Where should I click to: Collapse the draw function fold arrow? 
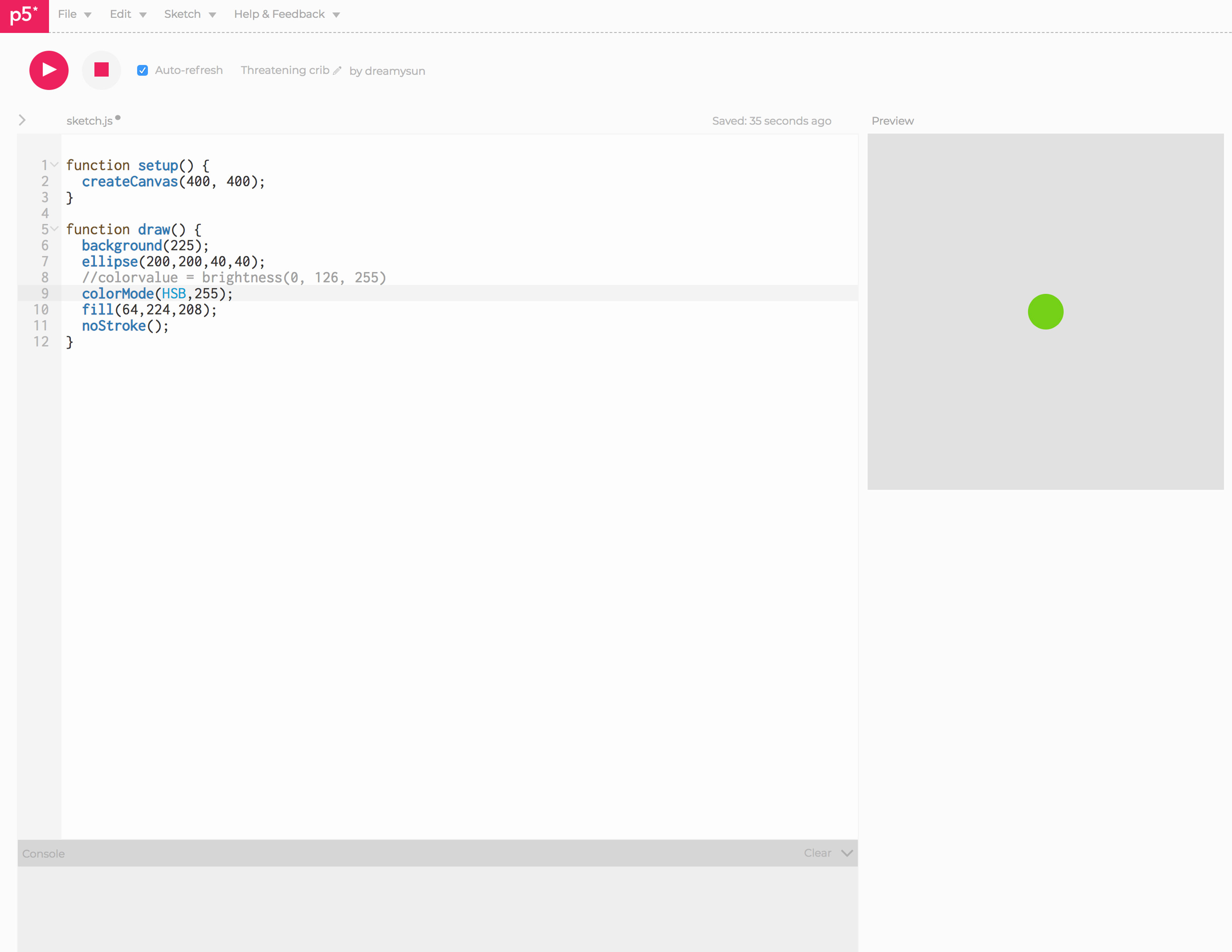pos(55,229)
